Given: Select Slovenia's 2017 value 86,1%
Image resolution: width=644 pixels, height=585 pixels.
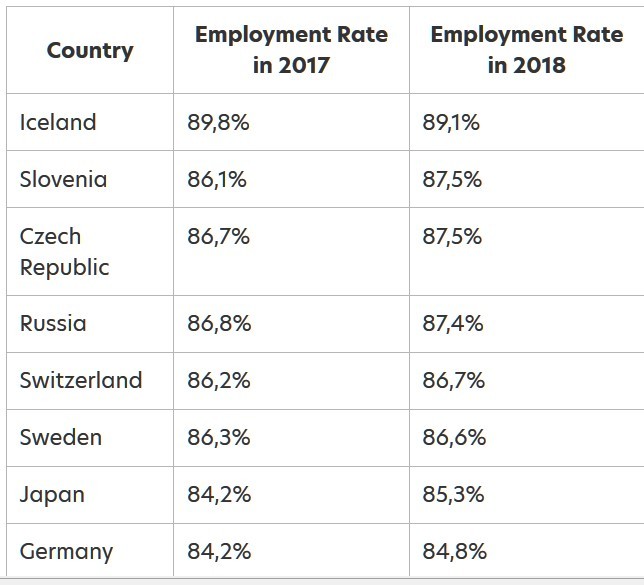Looking at the screenshot, I should [217, 180].
